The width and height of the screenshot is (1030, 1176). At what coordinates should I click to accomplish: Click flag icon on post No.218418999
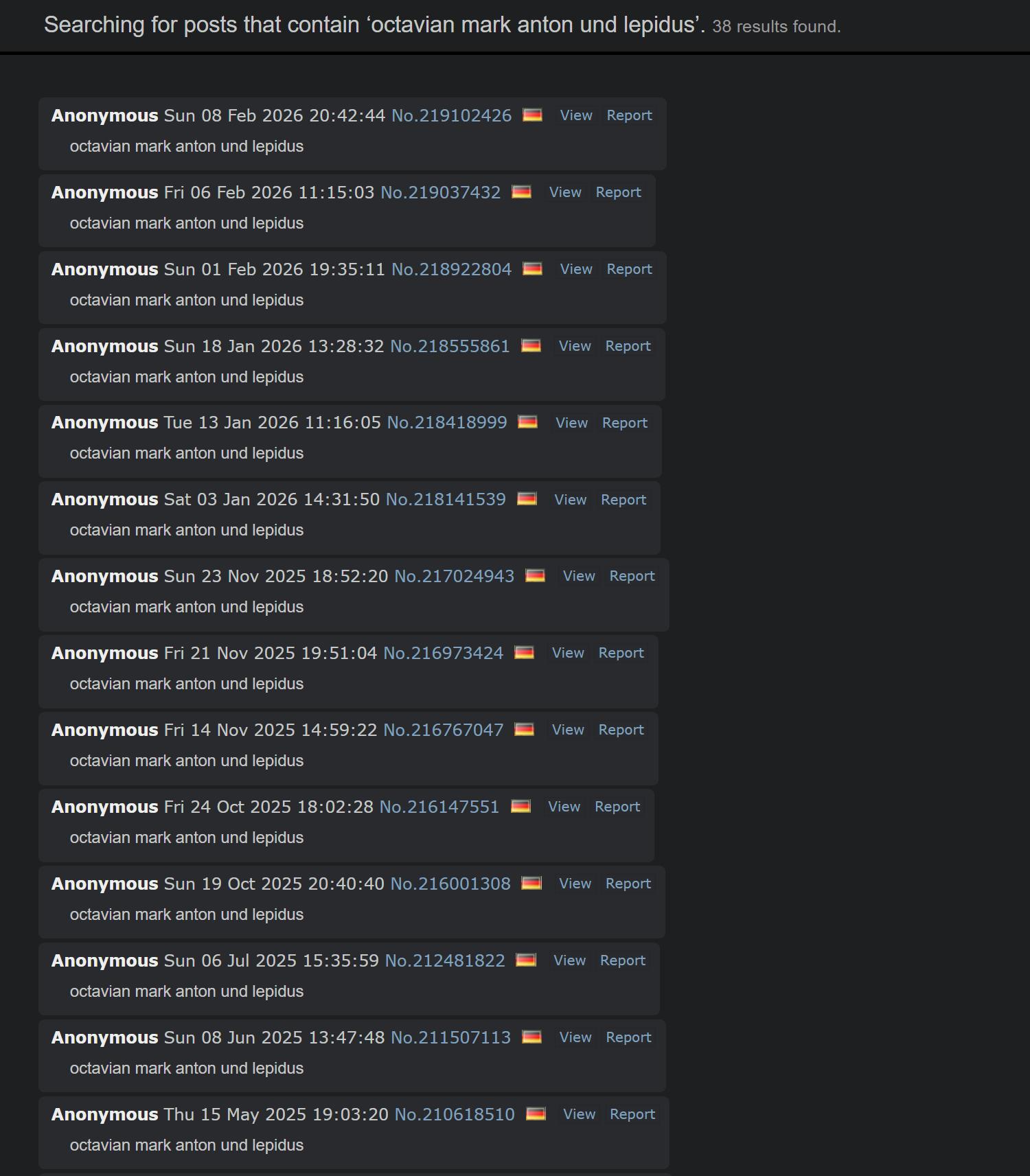click(x=527, y=422)
